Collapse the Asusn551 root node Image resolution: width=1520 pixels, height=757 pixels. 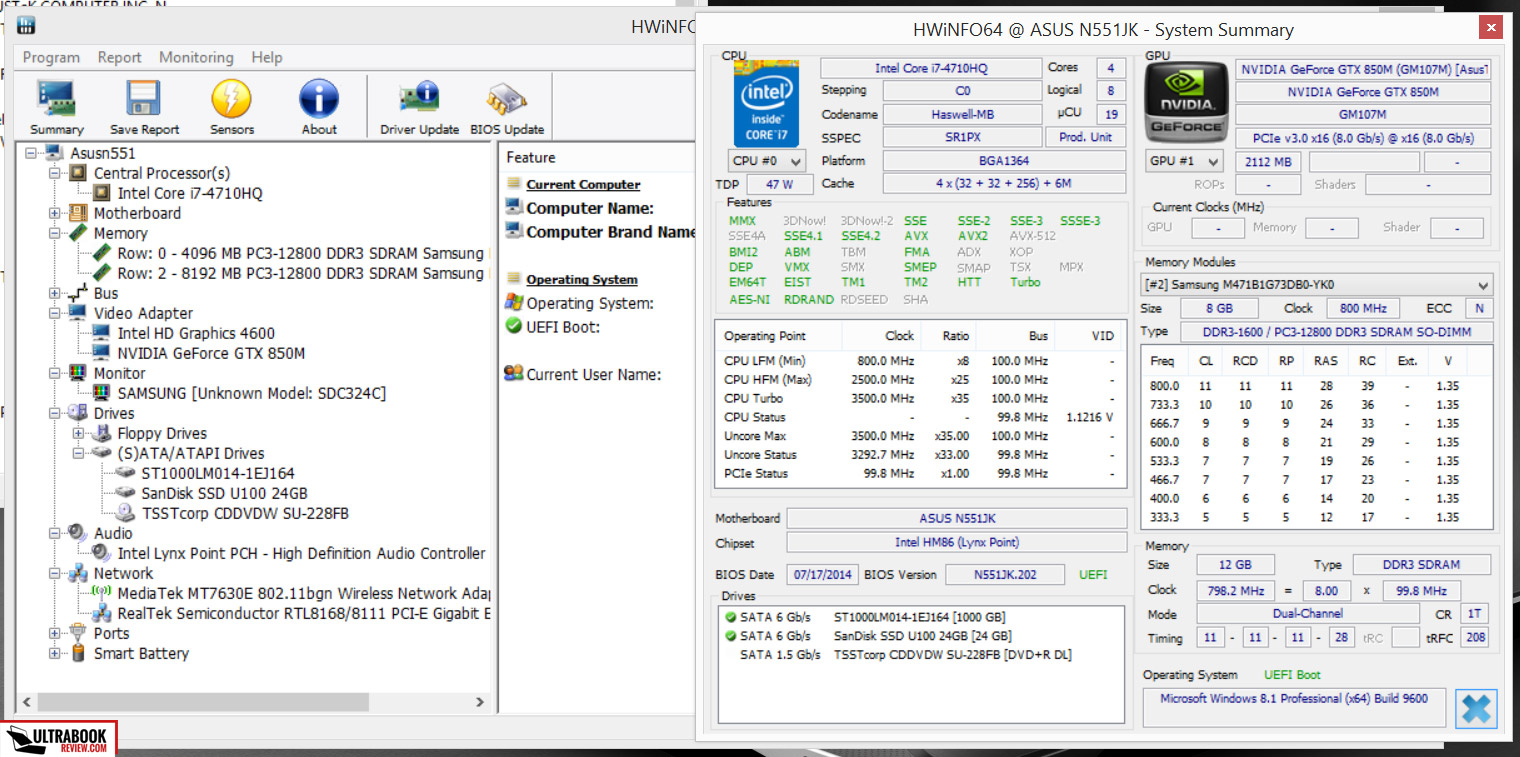pyautogui.click(x=31, y=153)
